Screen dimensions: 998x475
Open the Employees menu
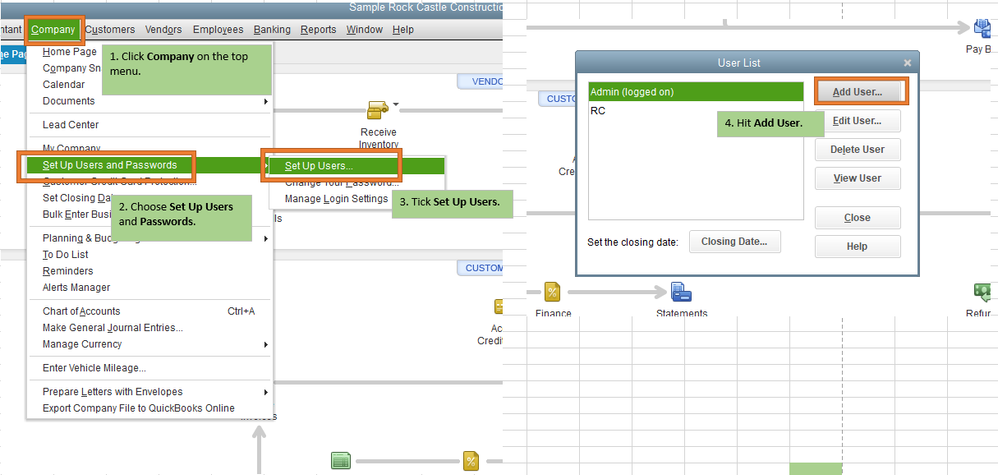[x=218, y=29]
